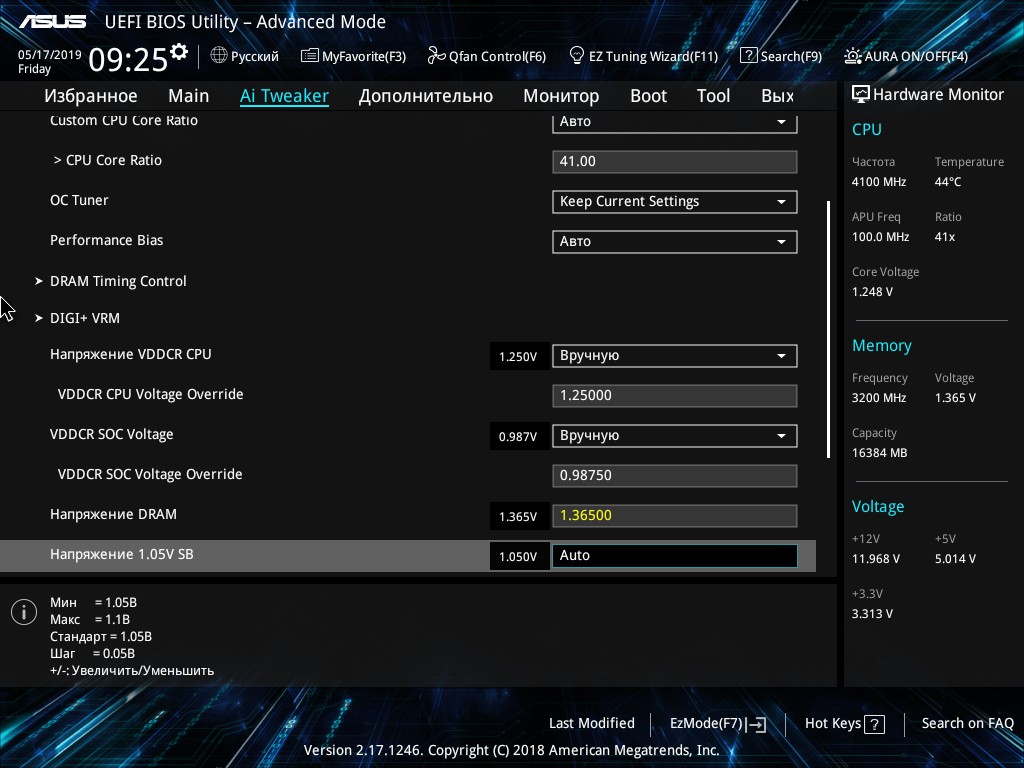Click Last Modified button
The image size is (1024, 768).
point(592,724)
